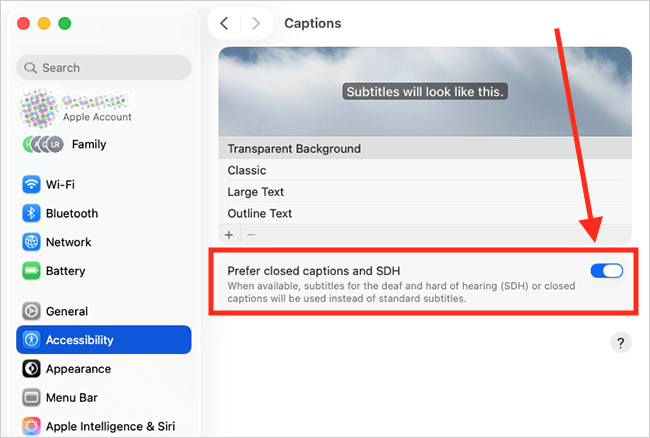Navigate back with the left chevron

coord(225,23)
